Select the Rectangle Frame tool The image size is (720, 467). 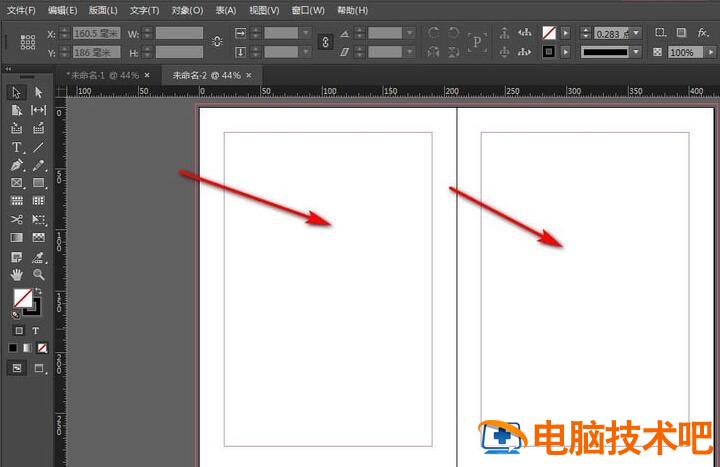point(17,183)
